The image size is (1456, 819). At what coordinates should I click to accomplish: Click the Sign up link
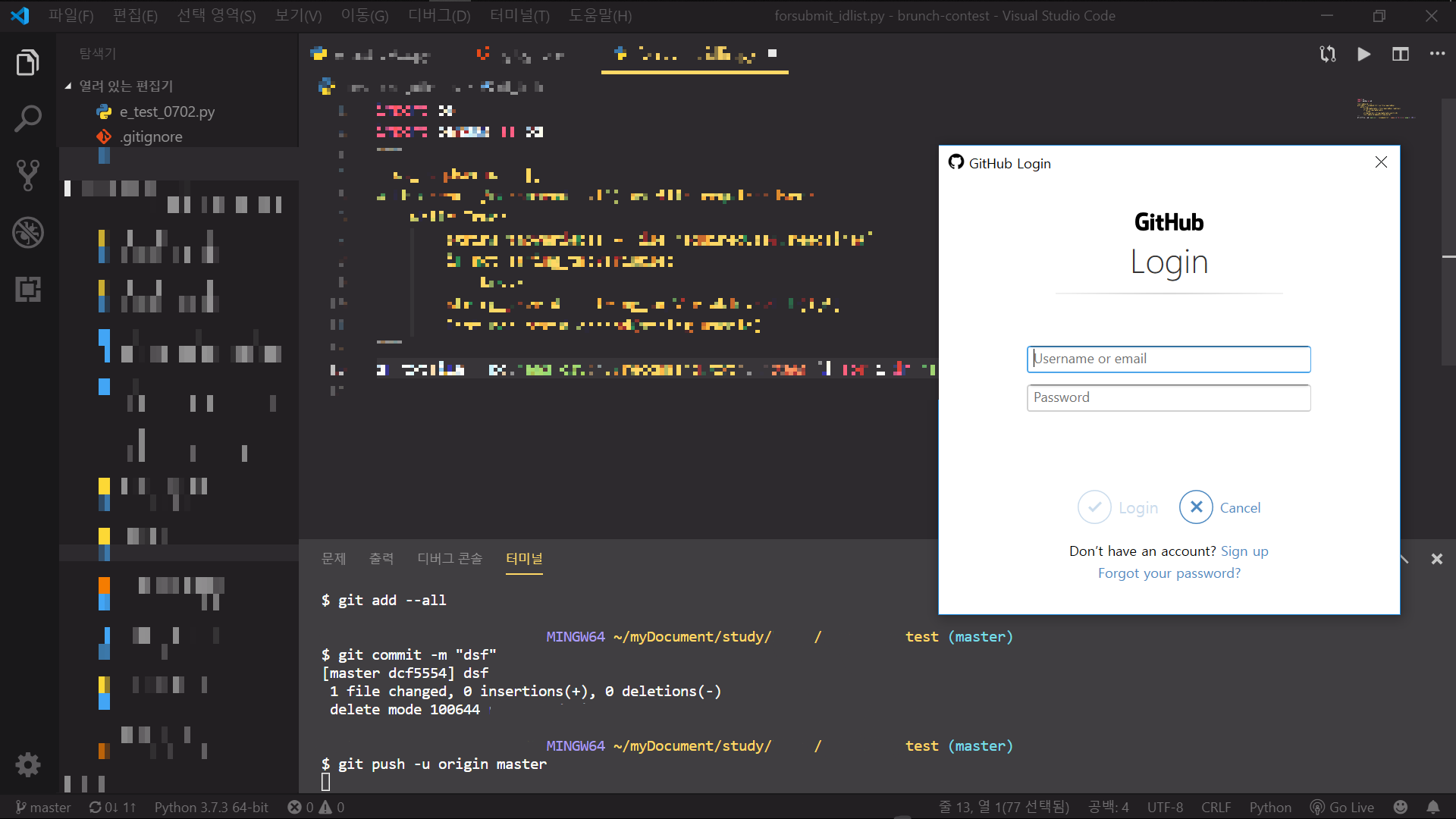tap(1244, 551)
